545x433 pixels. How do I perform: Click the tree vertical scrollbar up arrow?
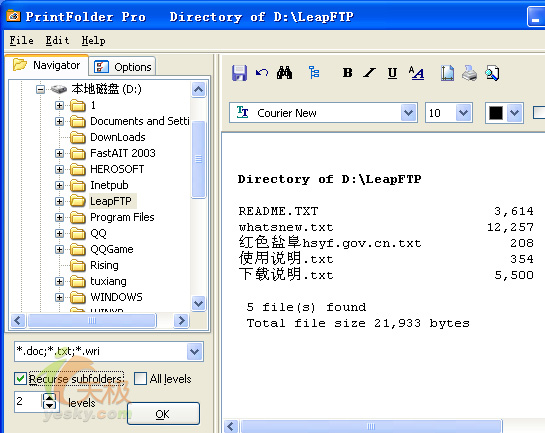point(198,90)
